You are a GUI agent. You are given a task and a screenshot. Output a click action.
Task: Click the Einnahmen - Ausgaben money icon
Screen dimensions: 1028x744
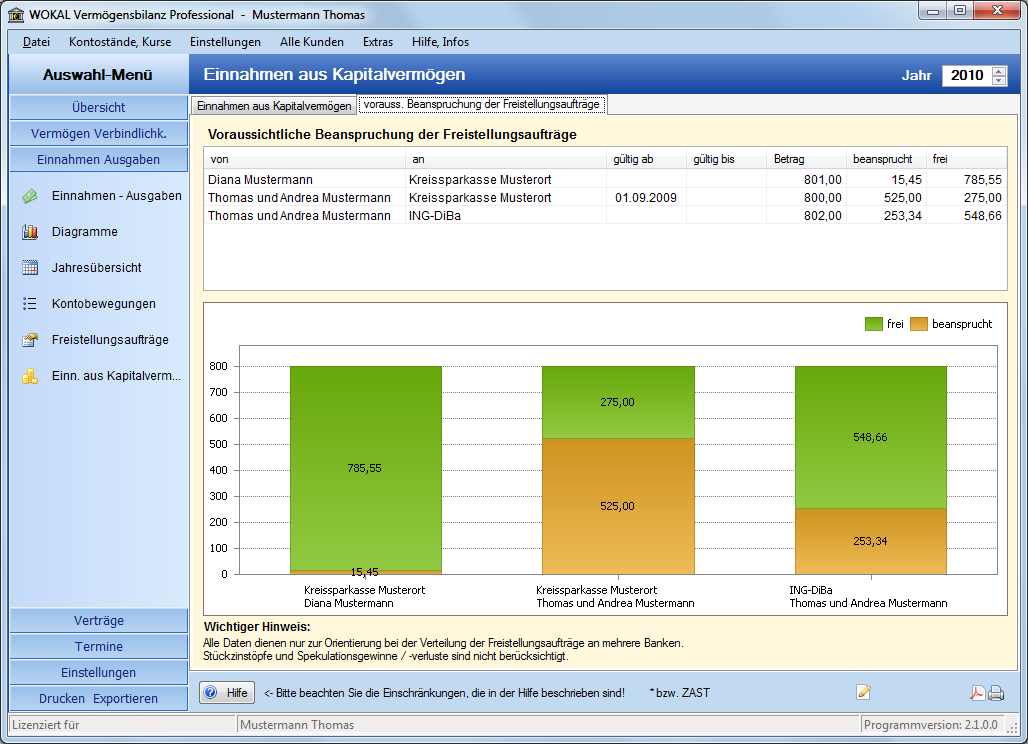click(x=30, y=196)
